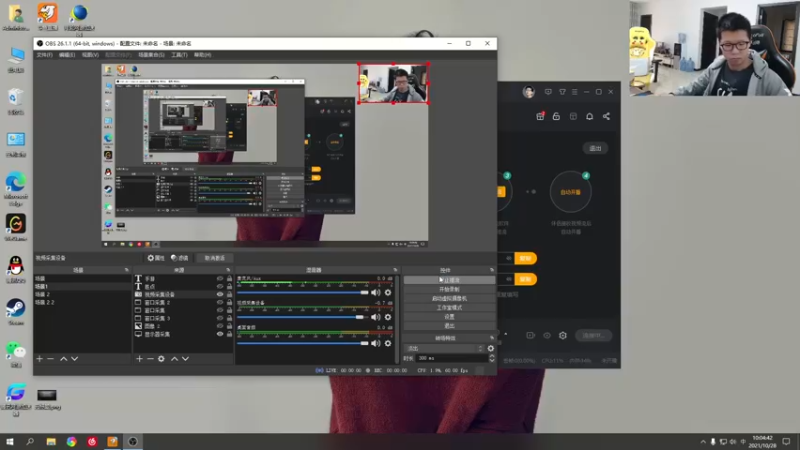Open the message icon in the streaming assistant title bar

[x=548, y=92]
